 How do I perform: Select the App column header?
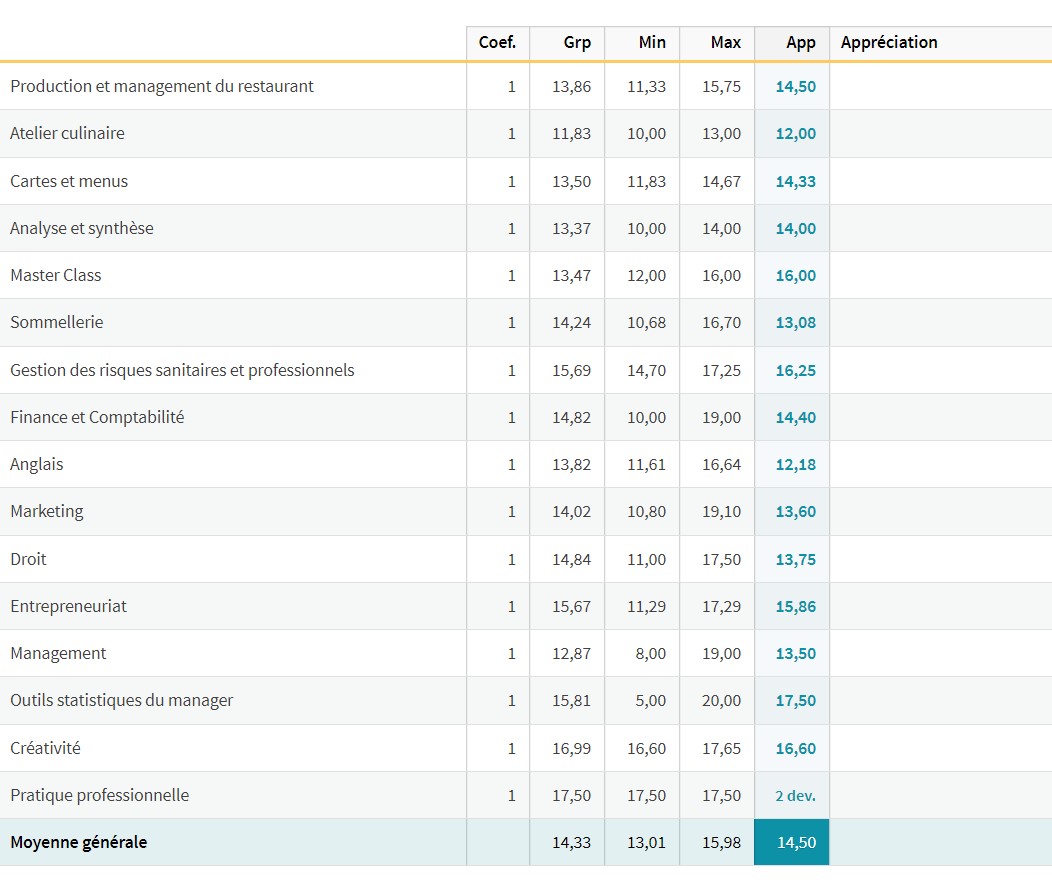point(800,43)
